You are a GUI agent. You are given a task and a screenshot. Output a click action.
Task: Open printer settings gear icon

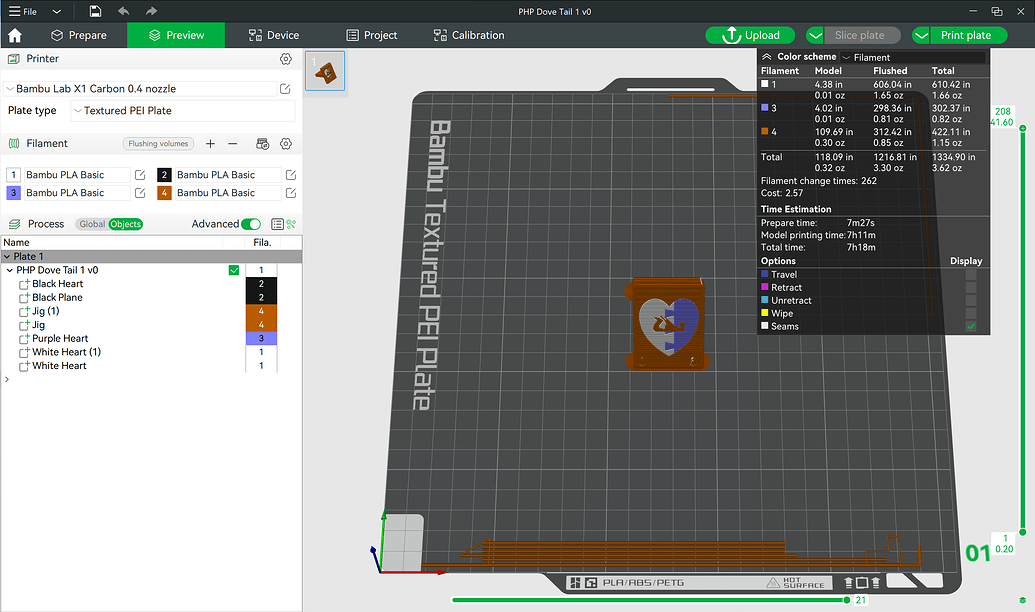pyautogui.click(x=286, y=59)
